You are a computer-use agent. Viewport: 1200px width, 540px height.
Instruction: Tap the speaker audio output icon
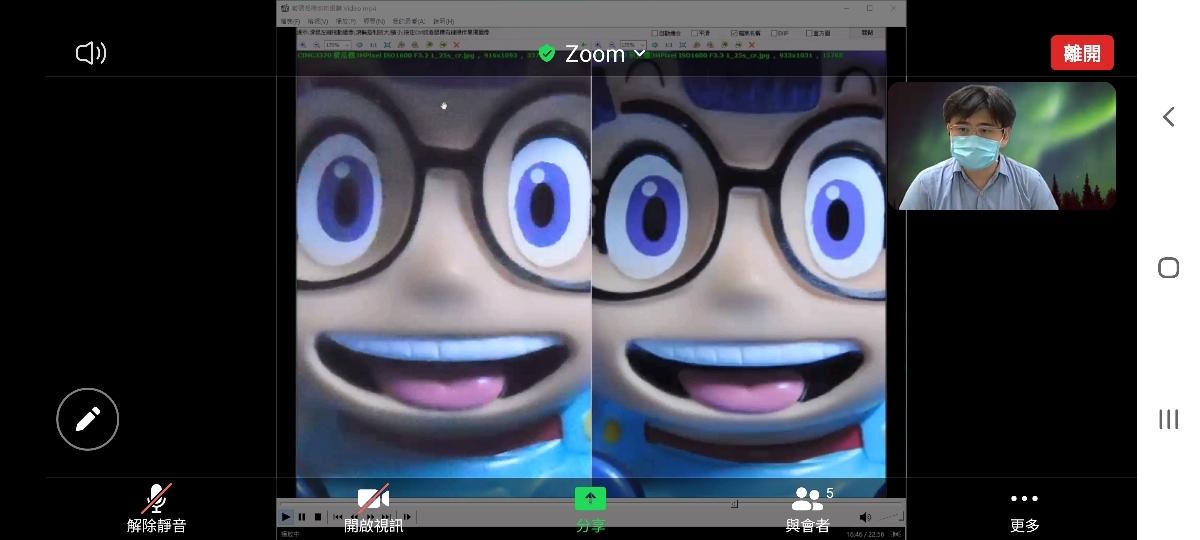(91, 53)
